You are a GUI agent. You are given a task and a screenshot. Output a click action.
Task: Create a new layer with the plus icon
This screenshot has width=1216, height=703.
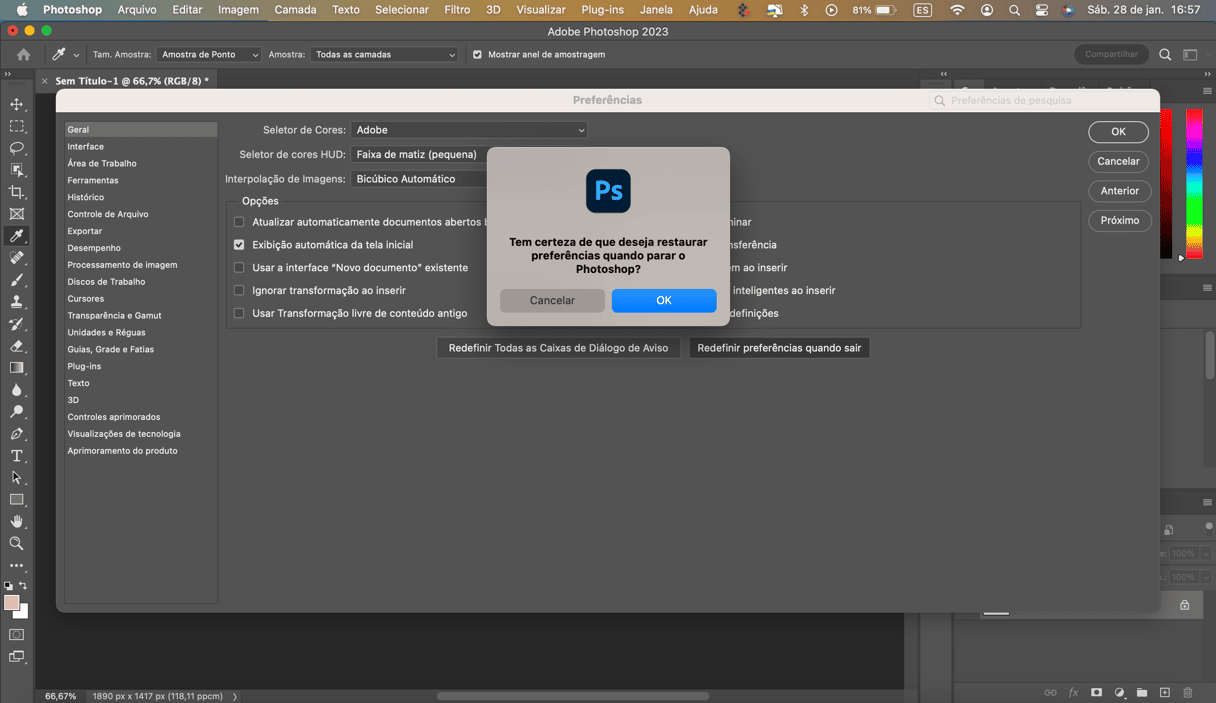1165,693
